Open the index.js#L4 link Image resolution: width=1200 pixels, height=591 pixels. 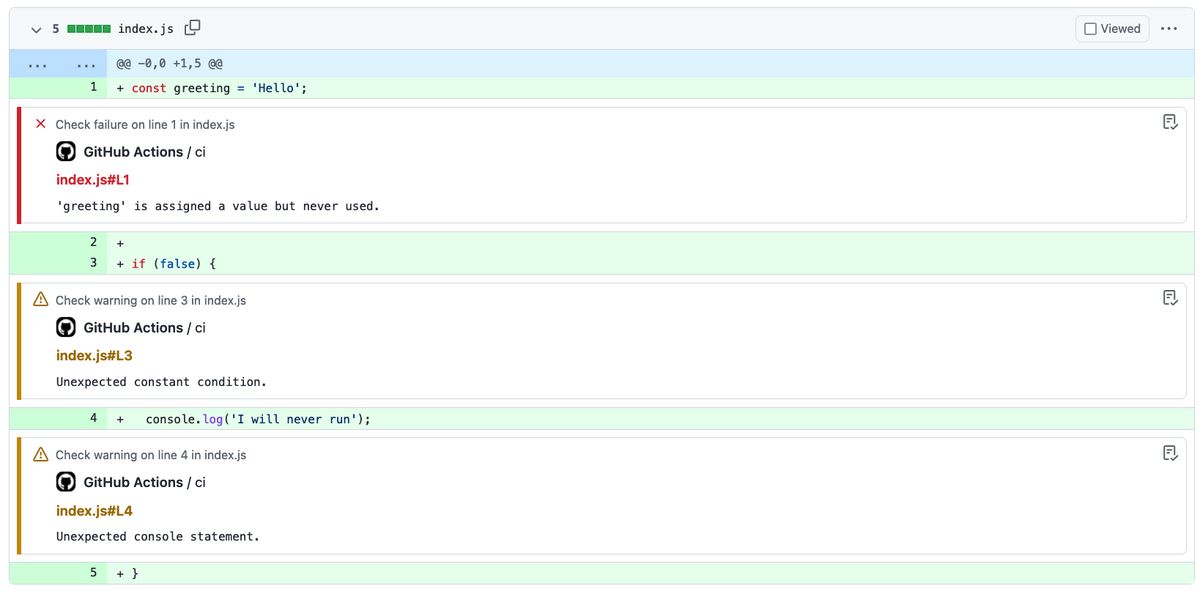94,511
